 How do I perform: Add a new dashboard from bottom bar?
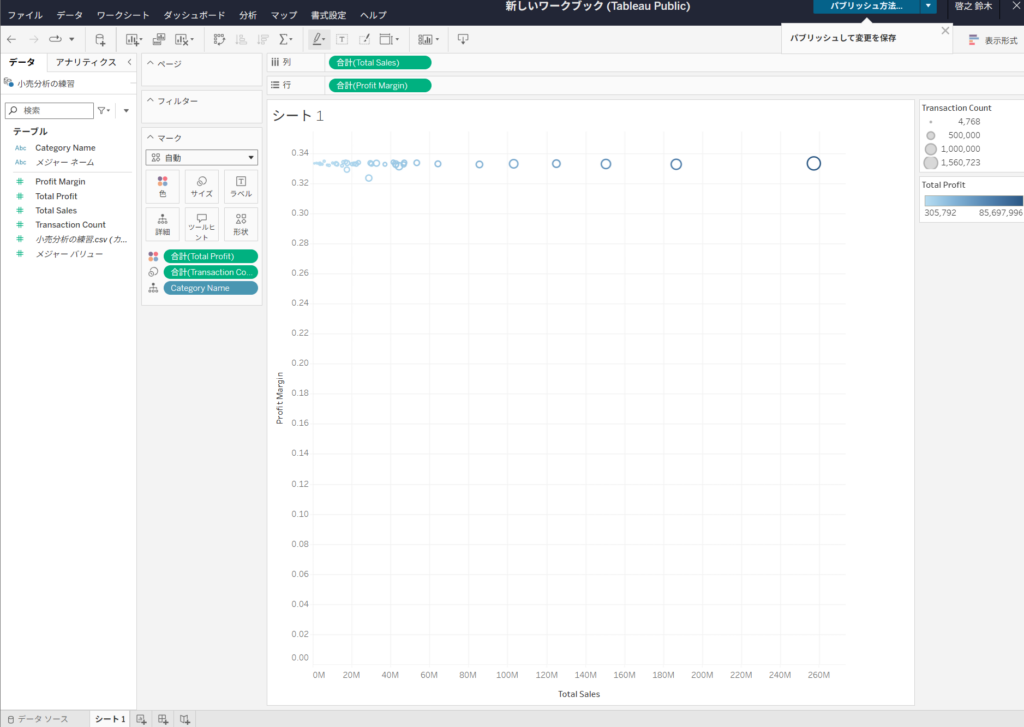tap(163, 719)
